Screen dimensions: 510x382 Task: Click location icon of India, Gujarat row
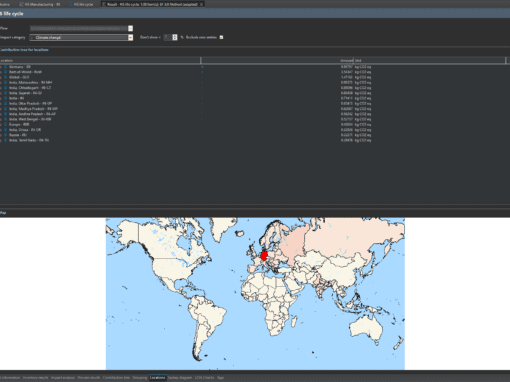click(x=5, y=93)
